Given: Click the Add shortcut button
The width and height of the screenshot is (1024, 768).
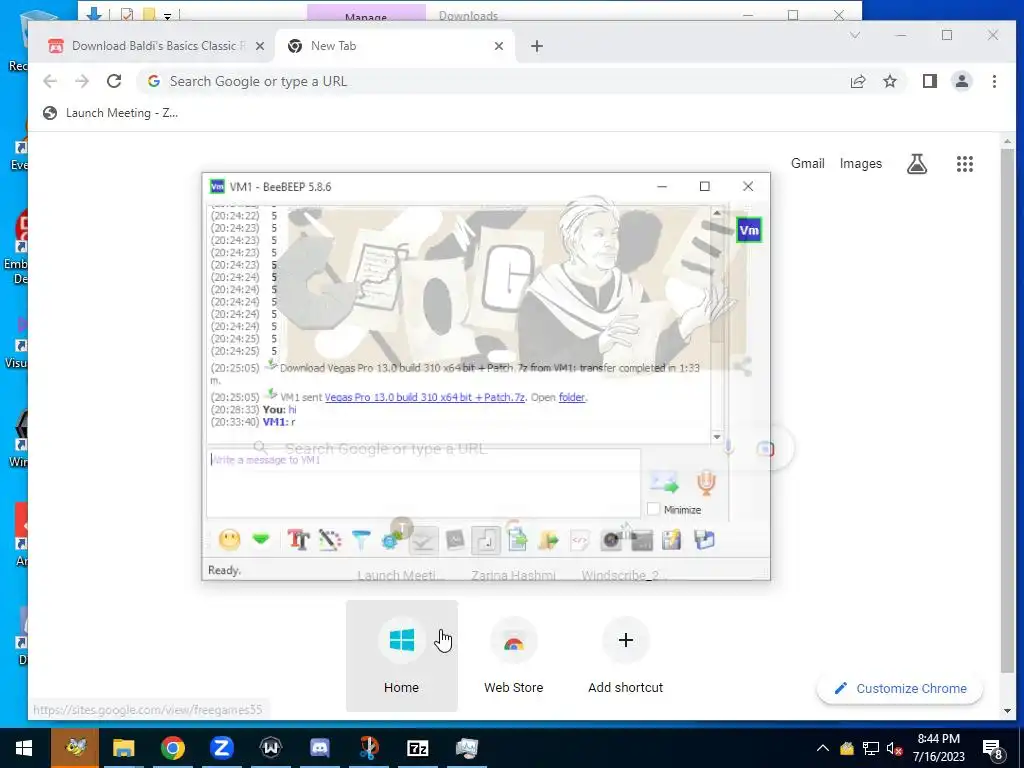Looking at the screenshot, I should click(626, 656).
